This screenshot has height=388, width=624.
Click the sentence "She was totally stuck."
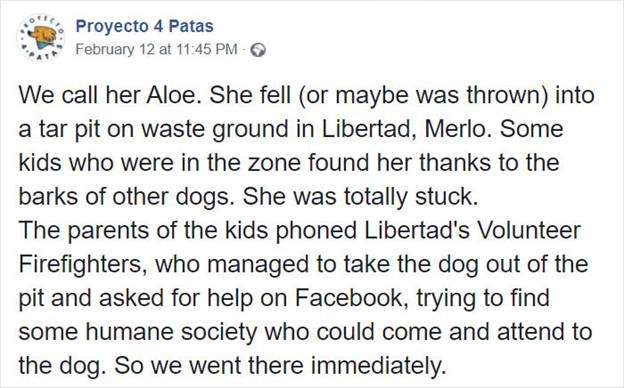(360, 197)
